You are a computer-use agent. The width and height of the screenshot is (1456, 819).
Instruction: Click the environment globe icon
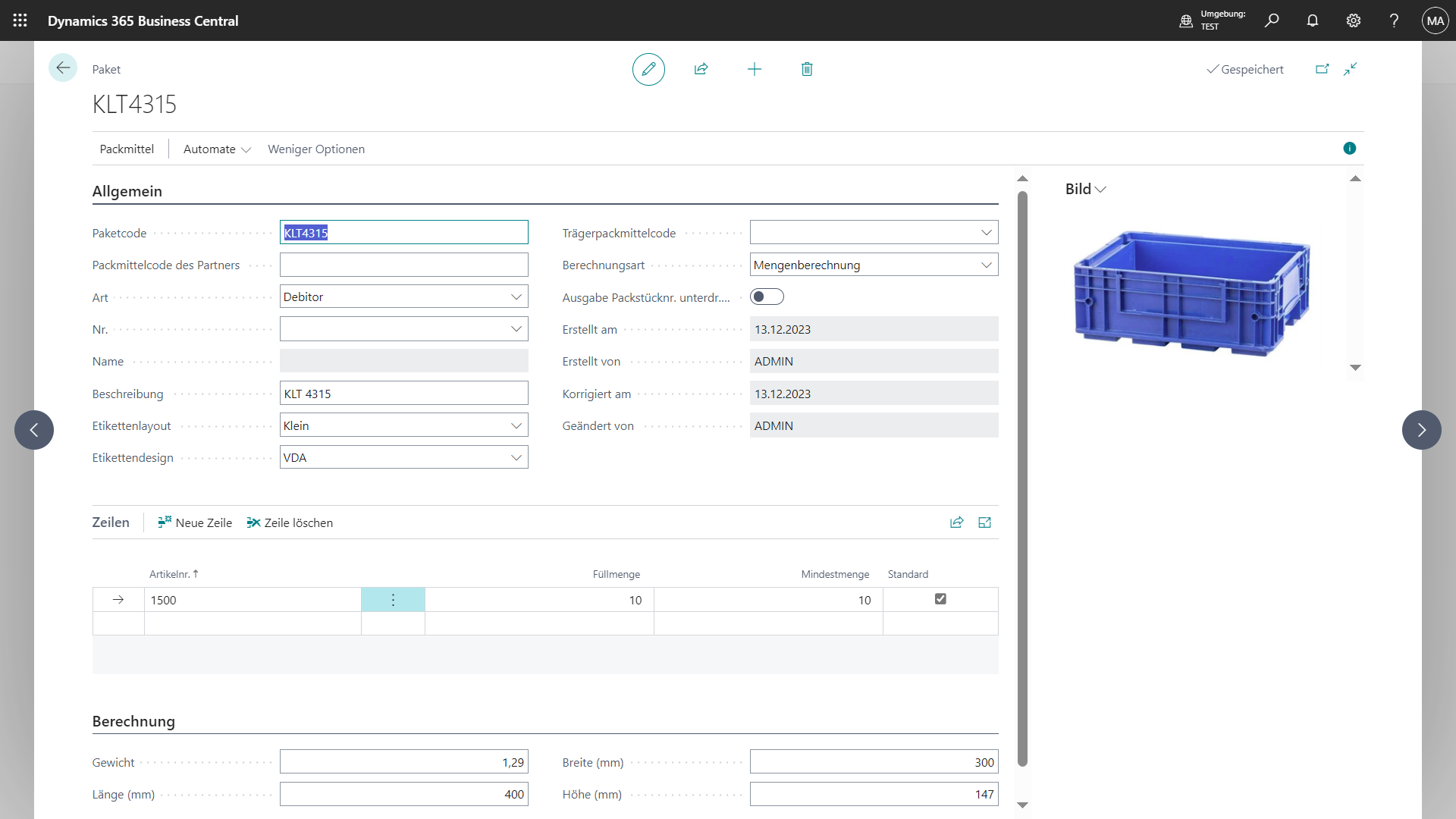point(1186,20)
